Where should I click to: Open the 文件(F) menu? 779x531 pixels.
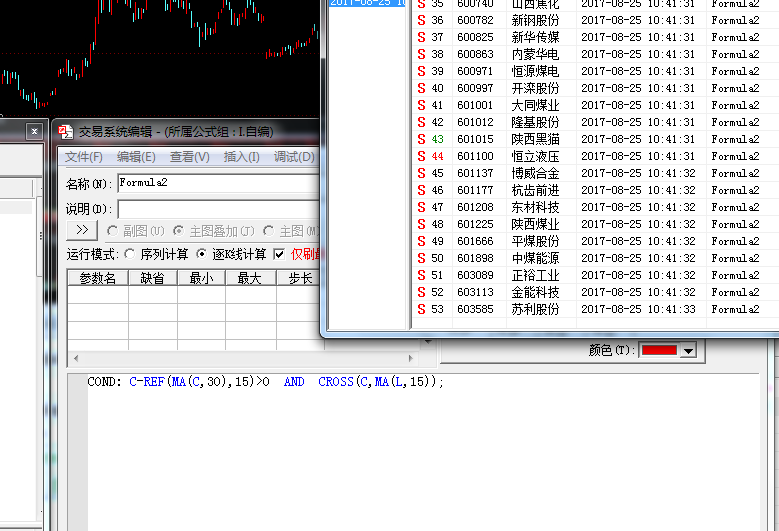point(84,157)
